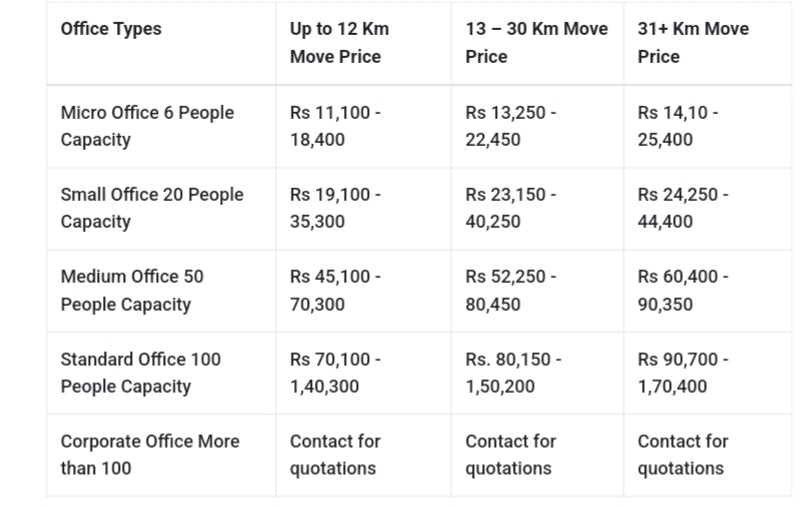Select the Up to 12 Km Move Price header
This screenshot has height=508, width=812.
[x=340, y=43]
